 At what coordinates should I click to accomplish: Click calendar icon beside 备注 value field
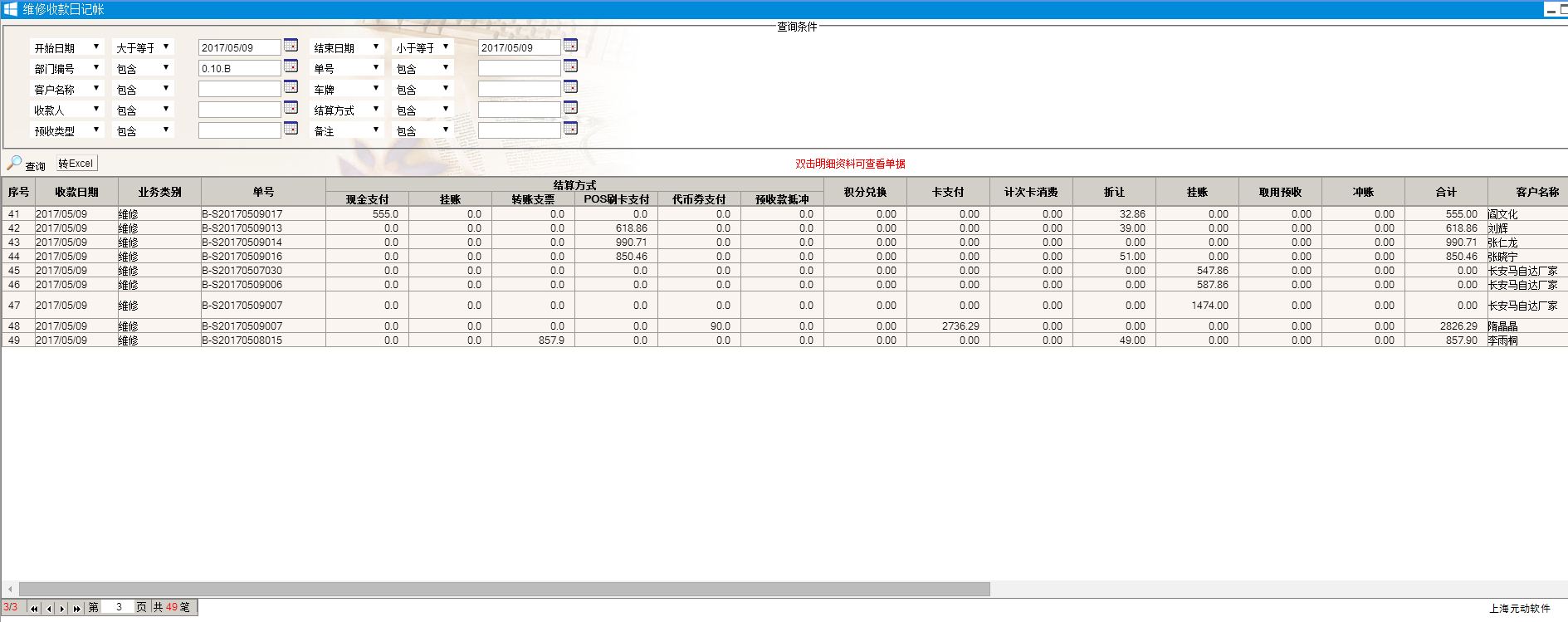pyautogui.click(x=570, y=129)
